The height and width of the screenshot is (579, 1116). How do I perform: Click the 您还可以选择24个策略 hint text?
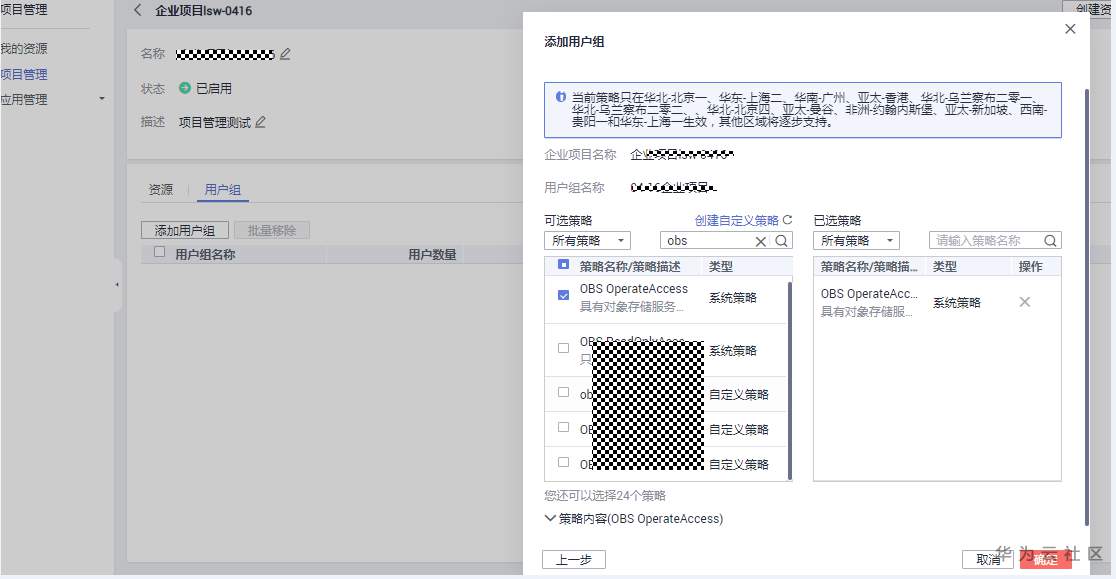(605, 496)
